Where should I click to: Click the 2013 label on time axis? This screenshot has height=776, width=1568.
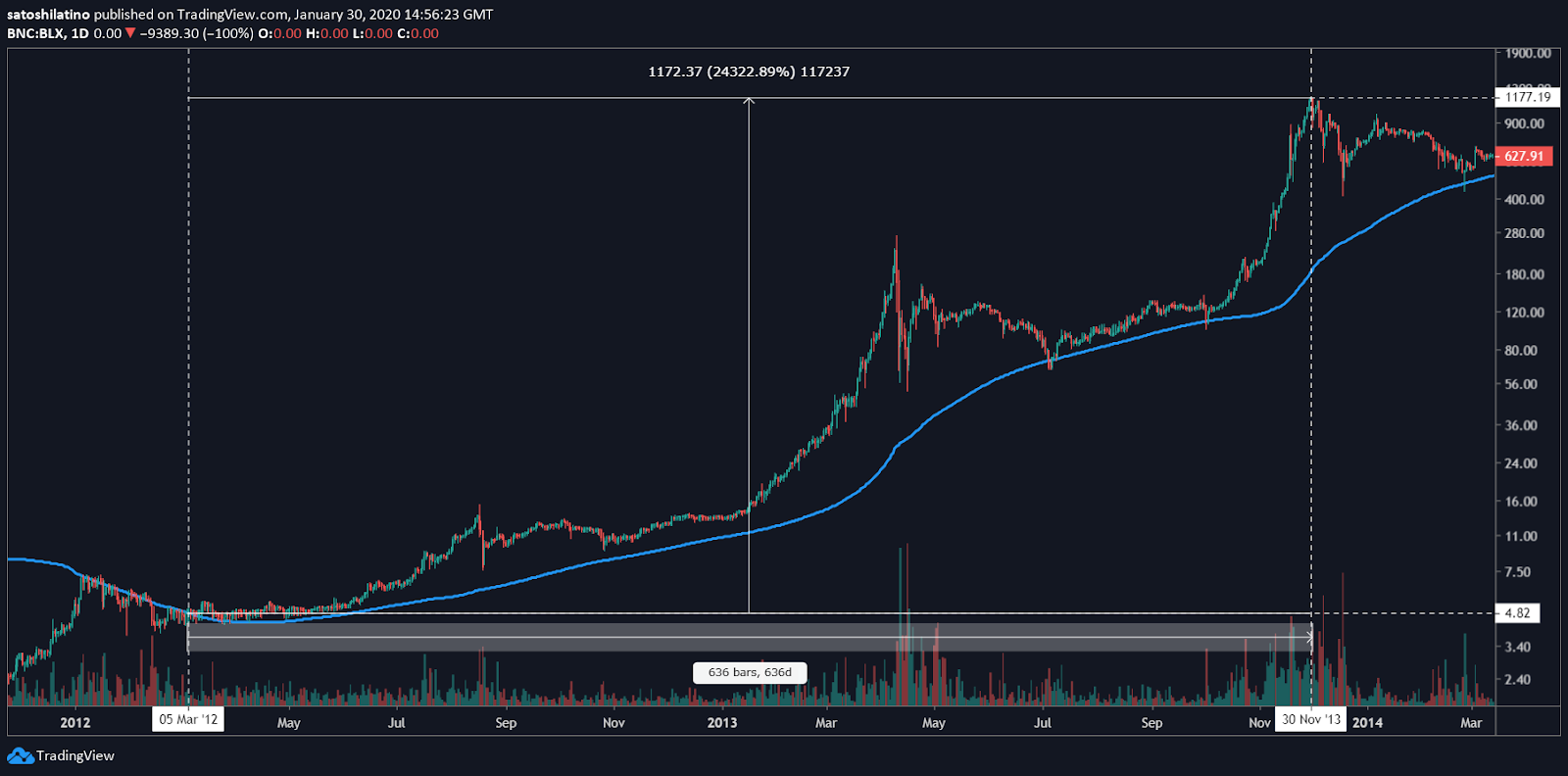(721, 723)
